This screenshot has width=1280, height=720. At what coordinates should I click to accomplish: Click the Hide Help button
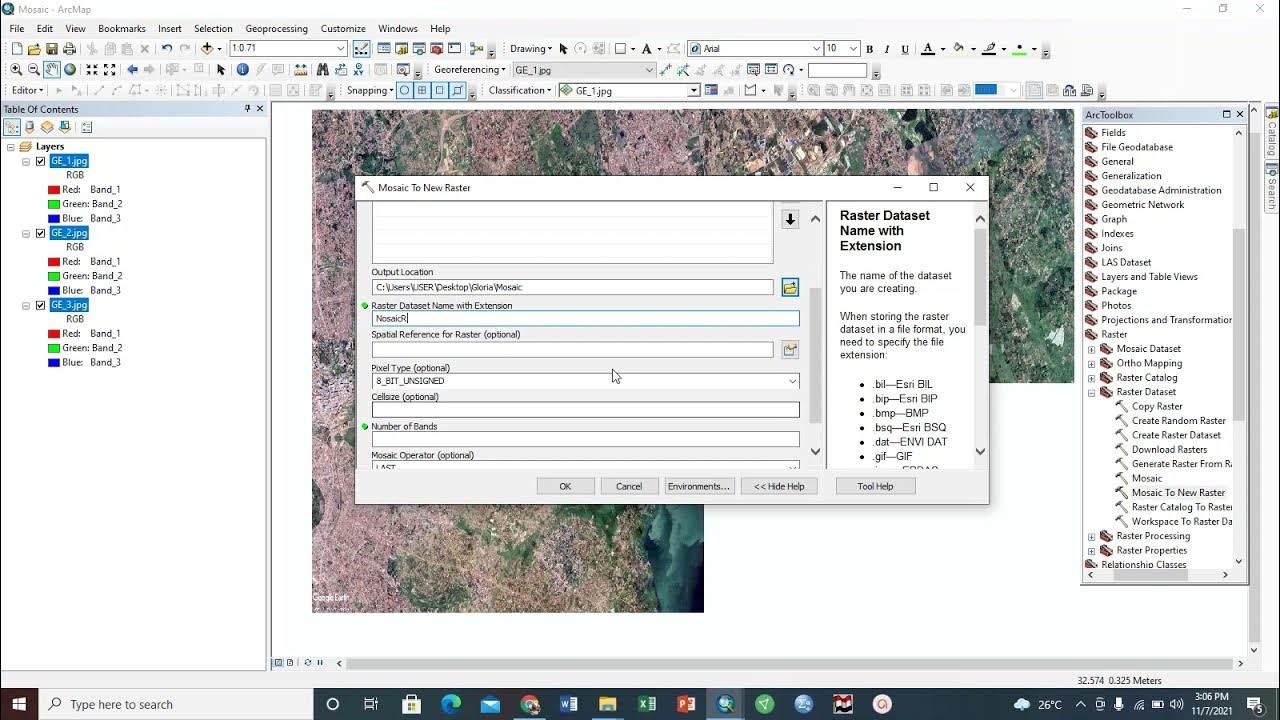[x=779, y=486]
